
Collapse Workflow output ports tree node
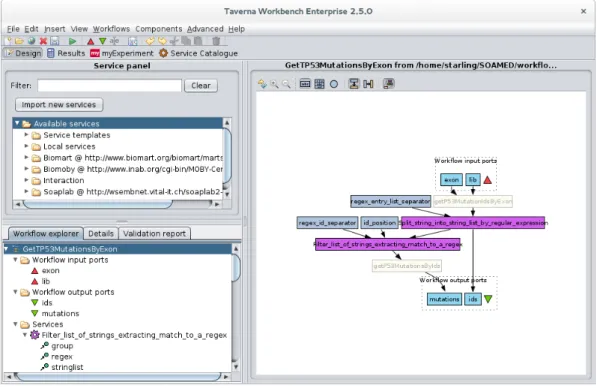[15, 292]
